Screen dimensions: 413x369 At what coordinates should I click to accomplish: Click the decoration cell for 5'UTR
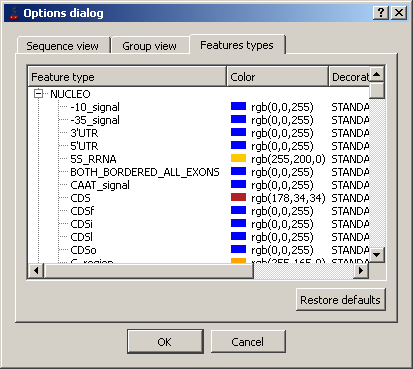(350, 146)
